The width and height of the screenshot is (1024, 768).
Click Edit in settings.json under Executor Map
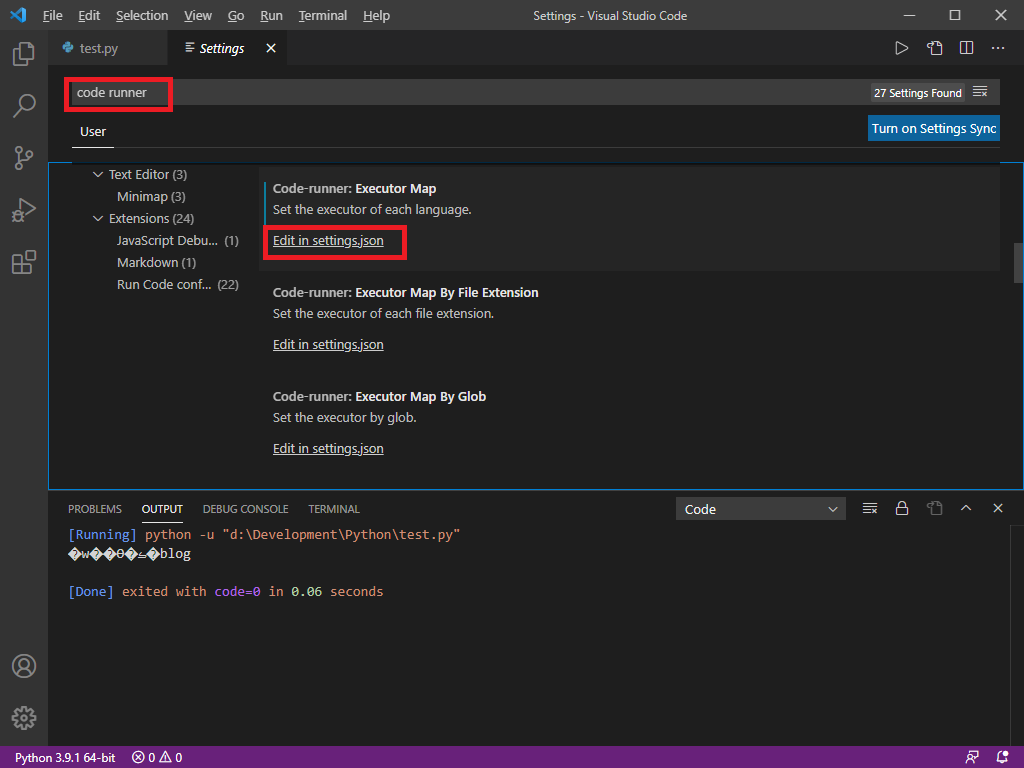[328, 241]
